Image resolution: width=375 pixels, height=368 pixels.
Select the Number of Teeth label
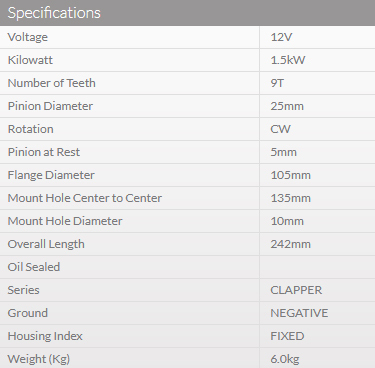coord(52,83)
